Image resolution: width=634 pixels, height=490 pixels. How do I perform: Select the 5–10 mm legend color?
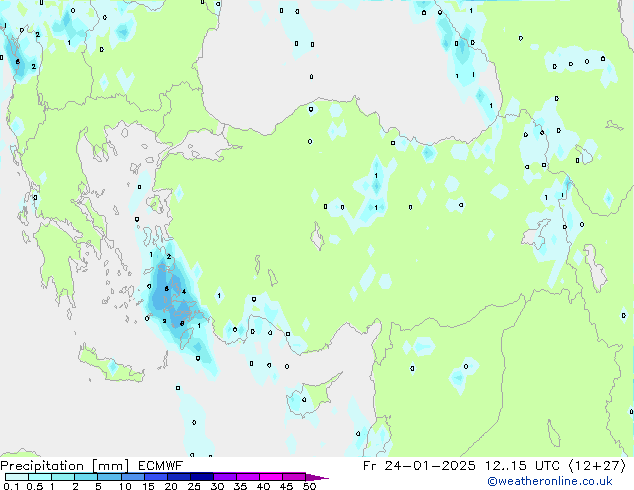click(109, 477)
